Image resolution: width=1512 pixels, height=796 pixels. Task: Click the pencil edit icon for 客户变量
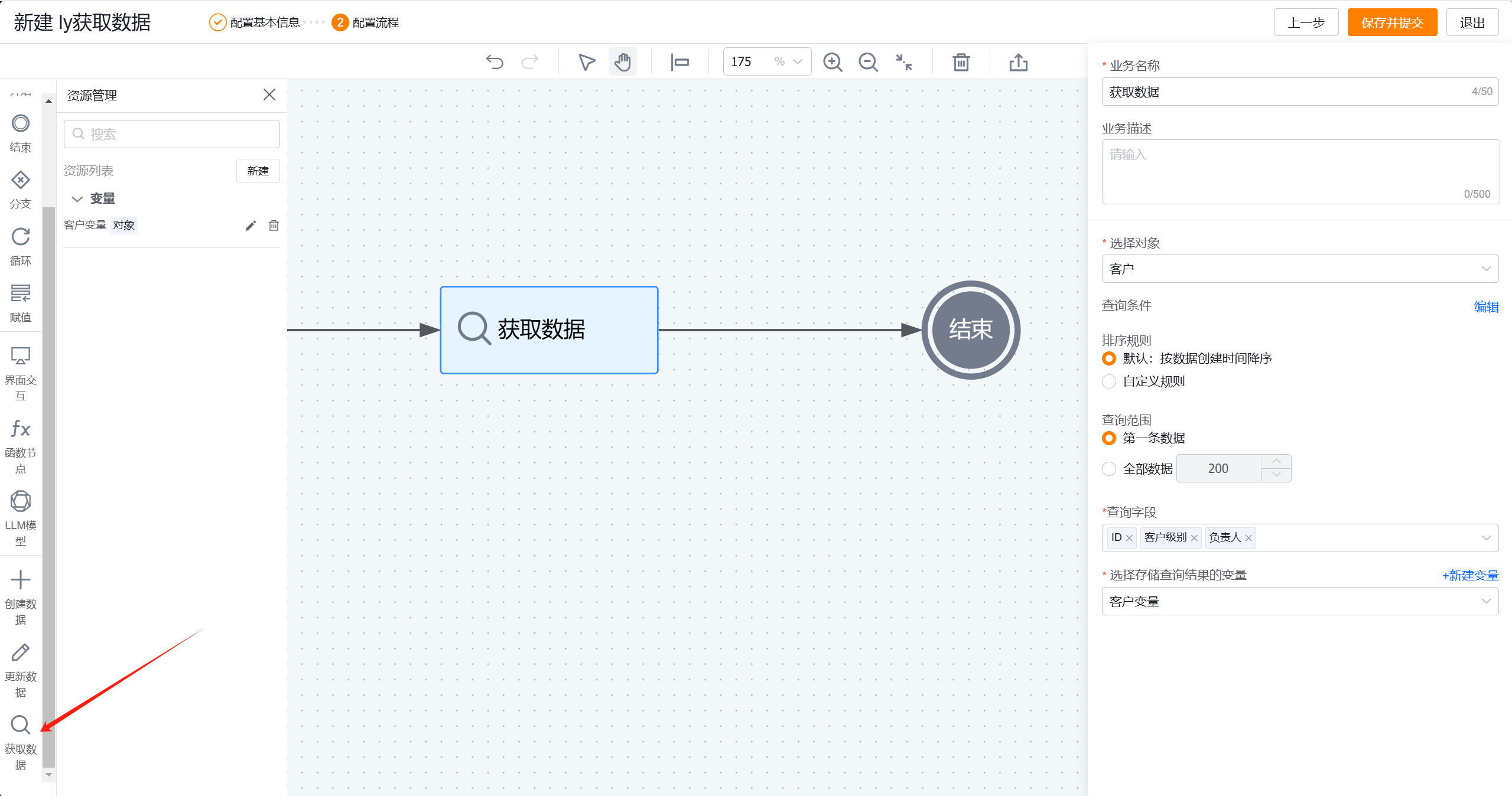pyautogui.click(x=251, y=226)
